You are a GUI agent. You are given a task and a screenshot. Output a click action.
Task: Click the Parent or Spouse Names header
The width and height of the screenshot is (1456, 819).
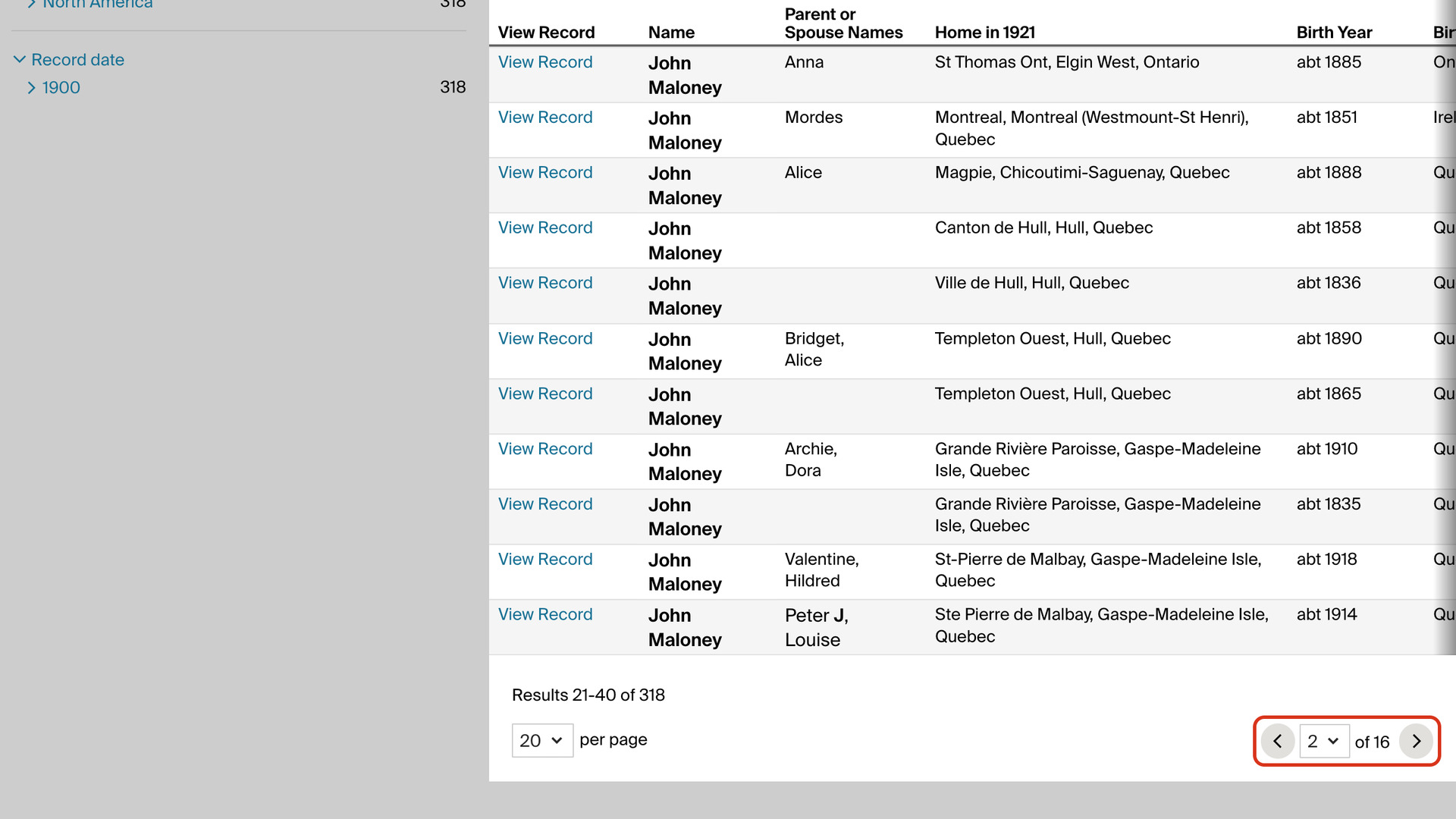843,24
